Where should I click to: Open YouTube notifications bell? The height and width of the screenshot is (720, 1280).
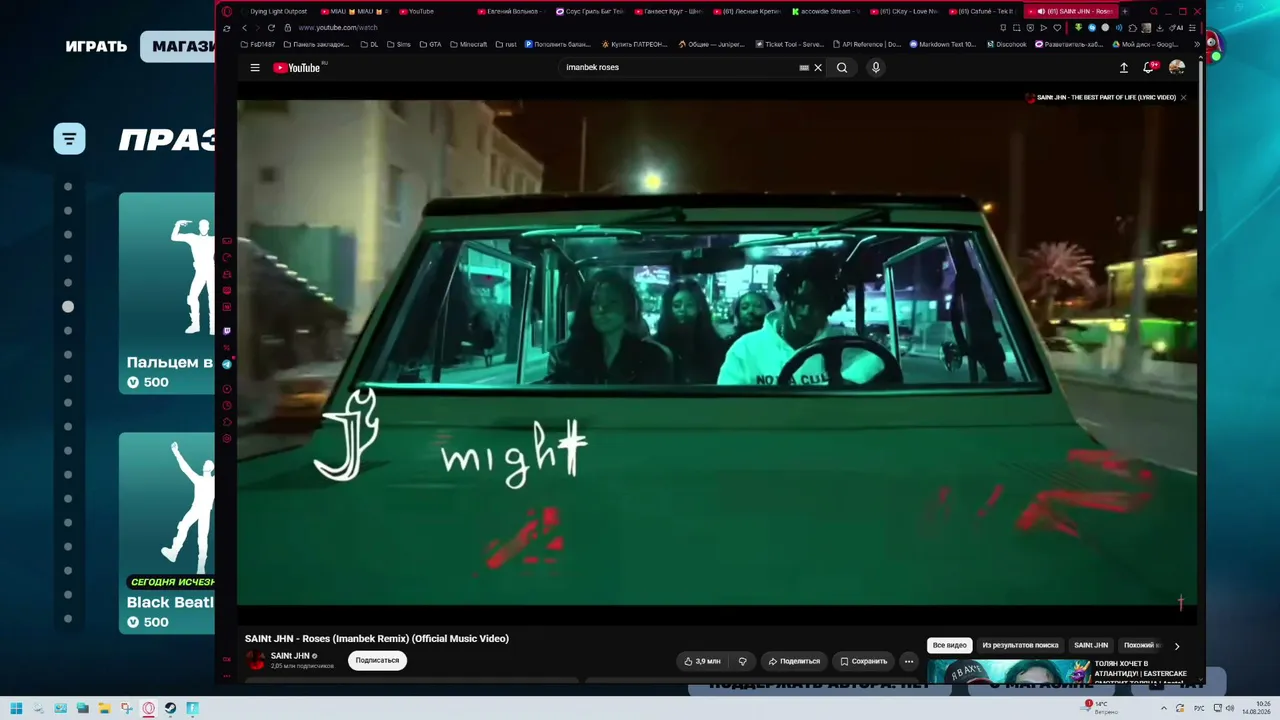coord(1150,68)
